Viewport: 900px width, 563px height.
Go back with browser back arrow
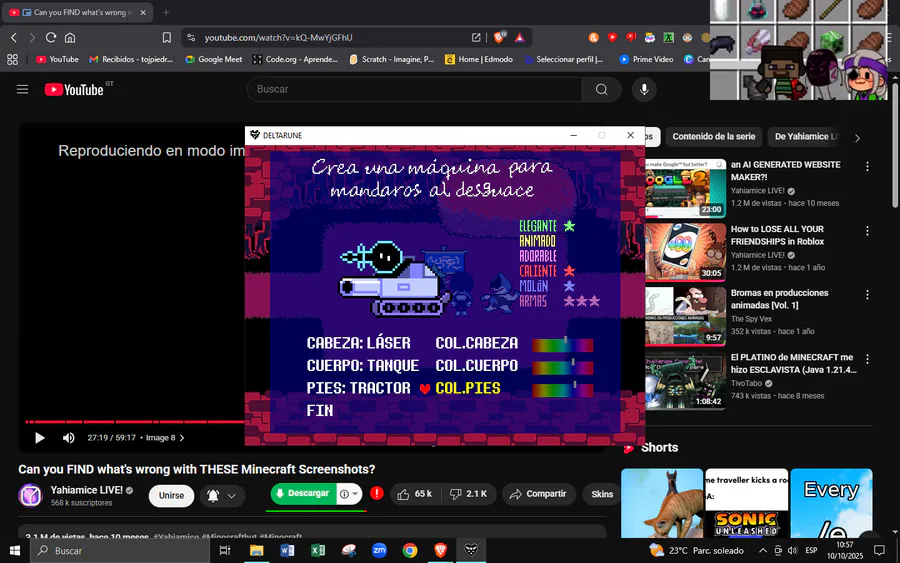14,37
